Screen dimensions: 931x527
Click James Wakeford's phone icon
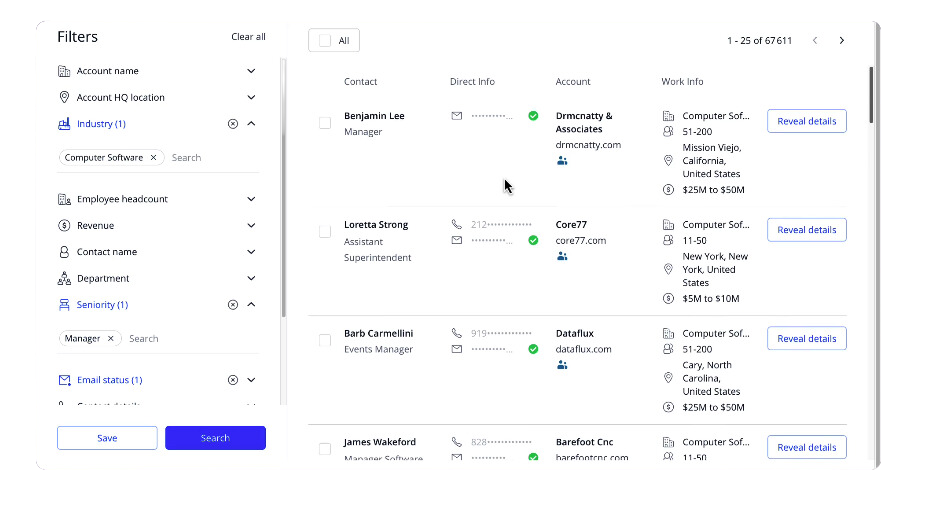(x=457, y=442)
